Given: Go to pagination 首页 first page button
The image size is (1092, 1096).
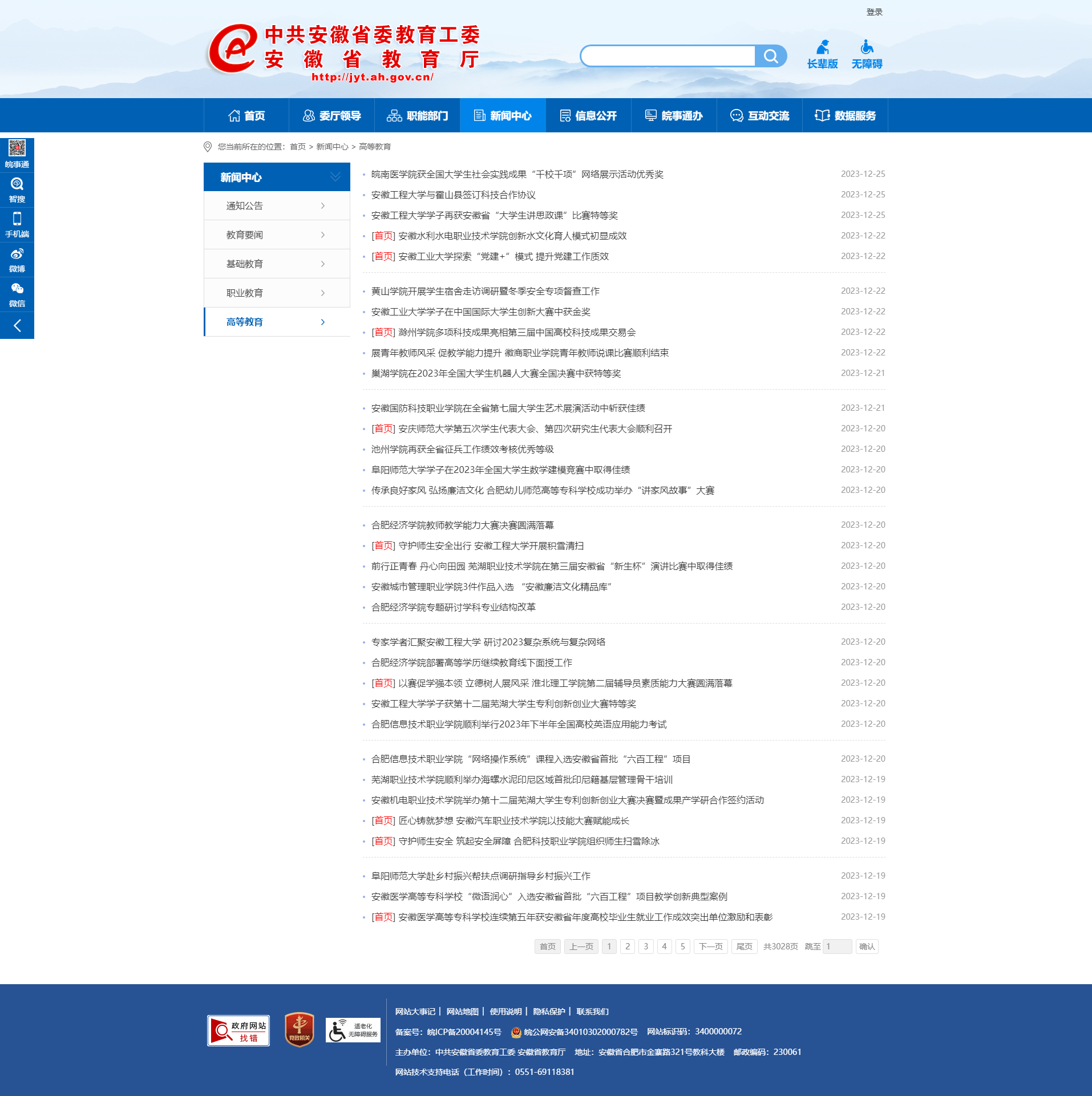Looking at the screenshot, I should tap(548, 947).
